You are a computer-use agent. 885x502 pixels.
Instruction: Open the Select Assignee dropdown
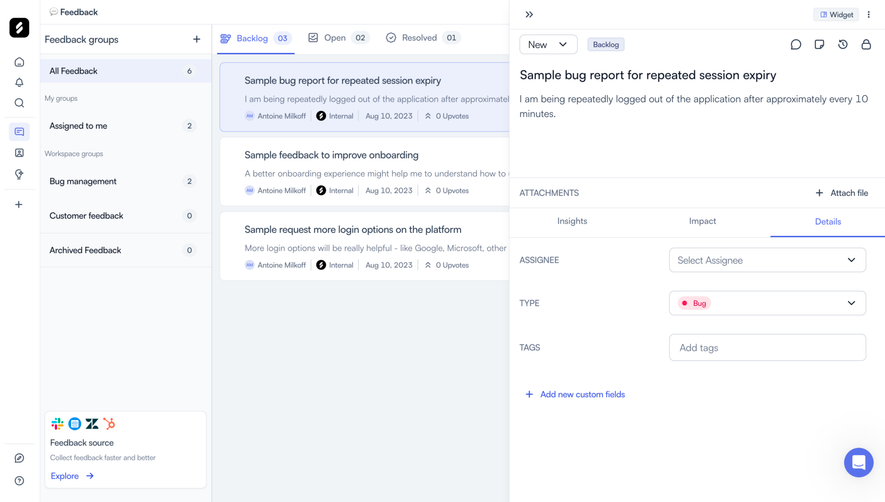pyautogui.click(x=767, y=260)
